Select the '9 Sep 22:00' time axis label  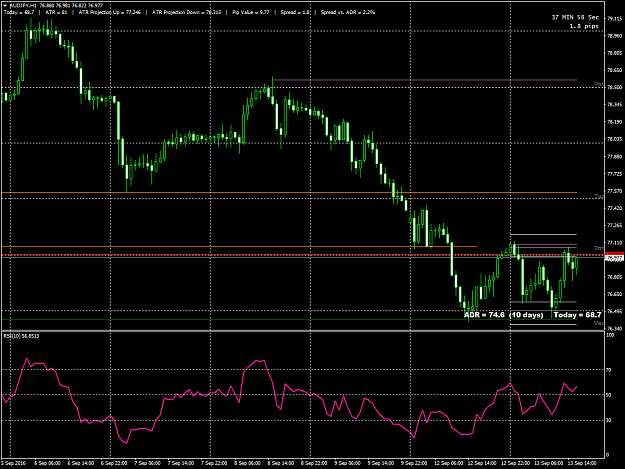point(415,463)
